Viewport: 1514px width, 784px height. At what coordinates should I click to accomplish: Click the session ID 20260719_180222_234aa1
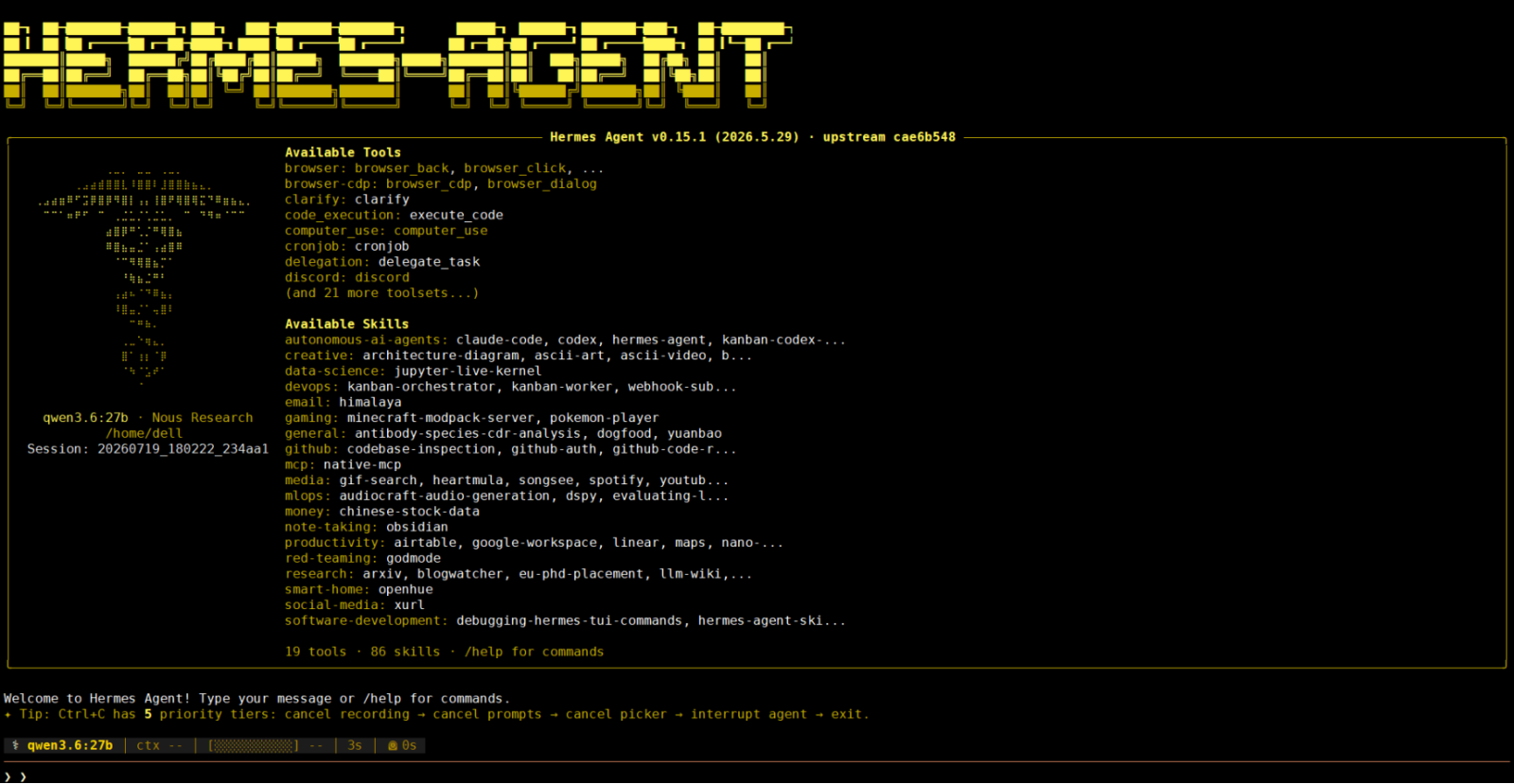pyautogui.click(x=183, y=449)
